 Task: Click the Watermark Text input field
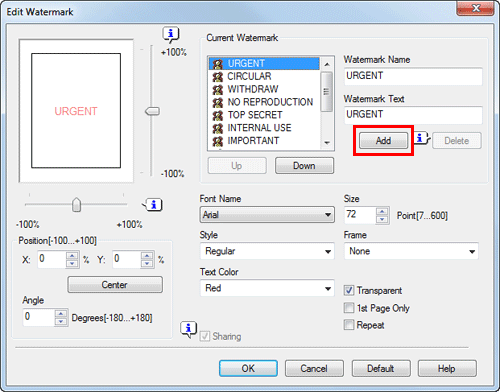pyautogui.click(x=413, y=115)
